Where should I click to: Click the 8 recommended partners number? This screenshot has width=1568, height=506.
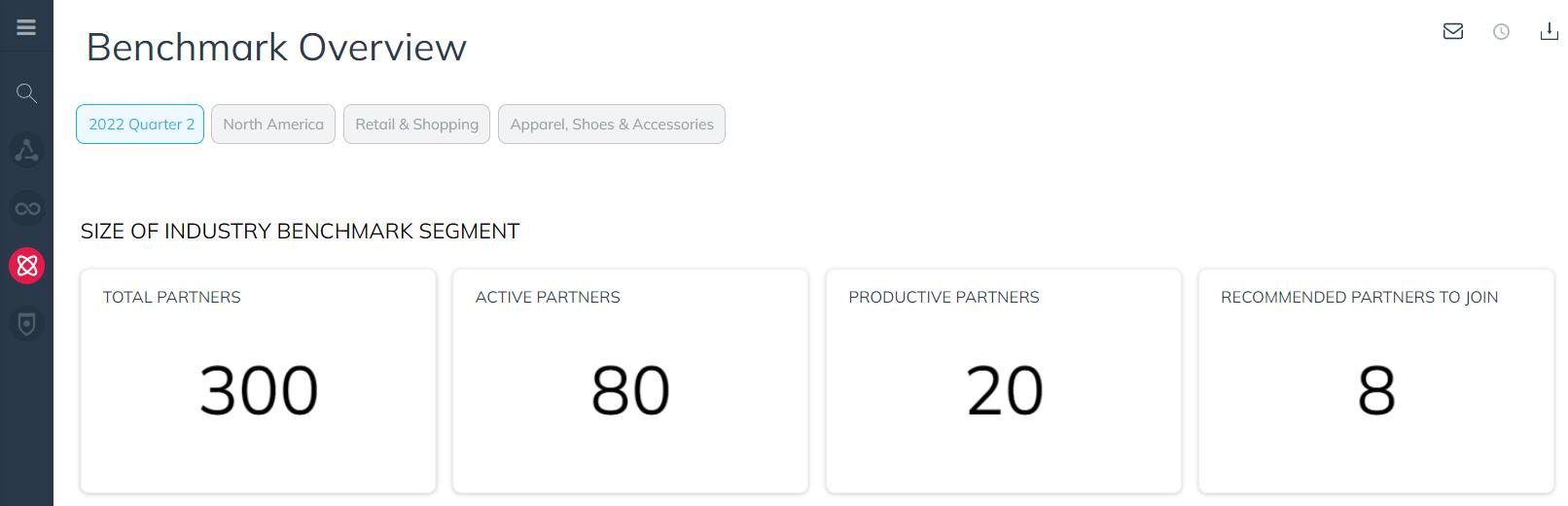coord(1376,390)
